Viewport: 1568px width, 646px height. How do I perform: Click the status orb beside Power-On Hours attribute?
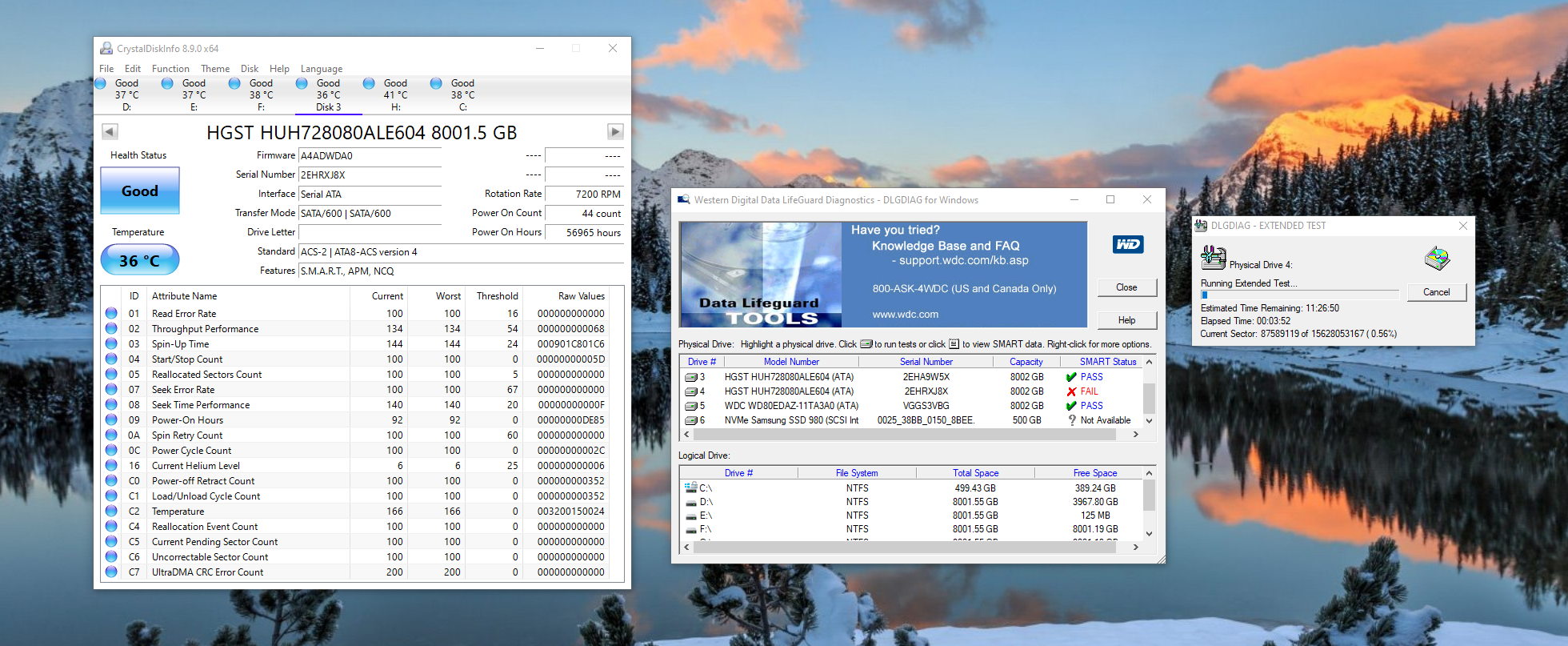111,420
